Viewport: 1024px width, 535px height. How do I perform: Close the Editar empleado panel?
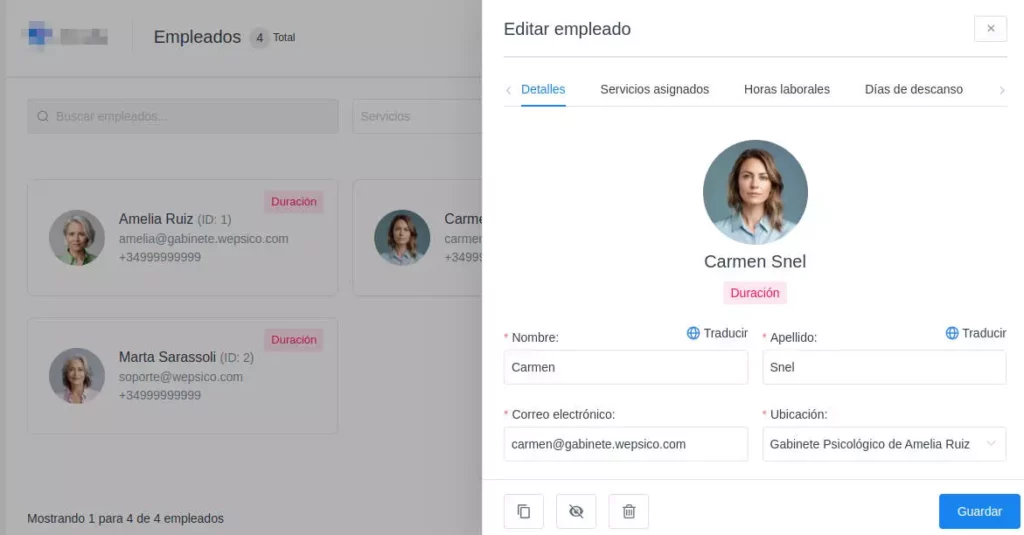tap(990, 29)
